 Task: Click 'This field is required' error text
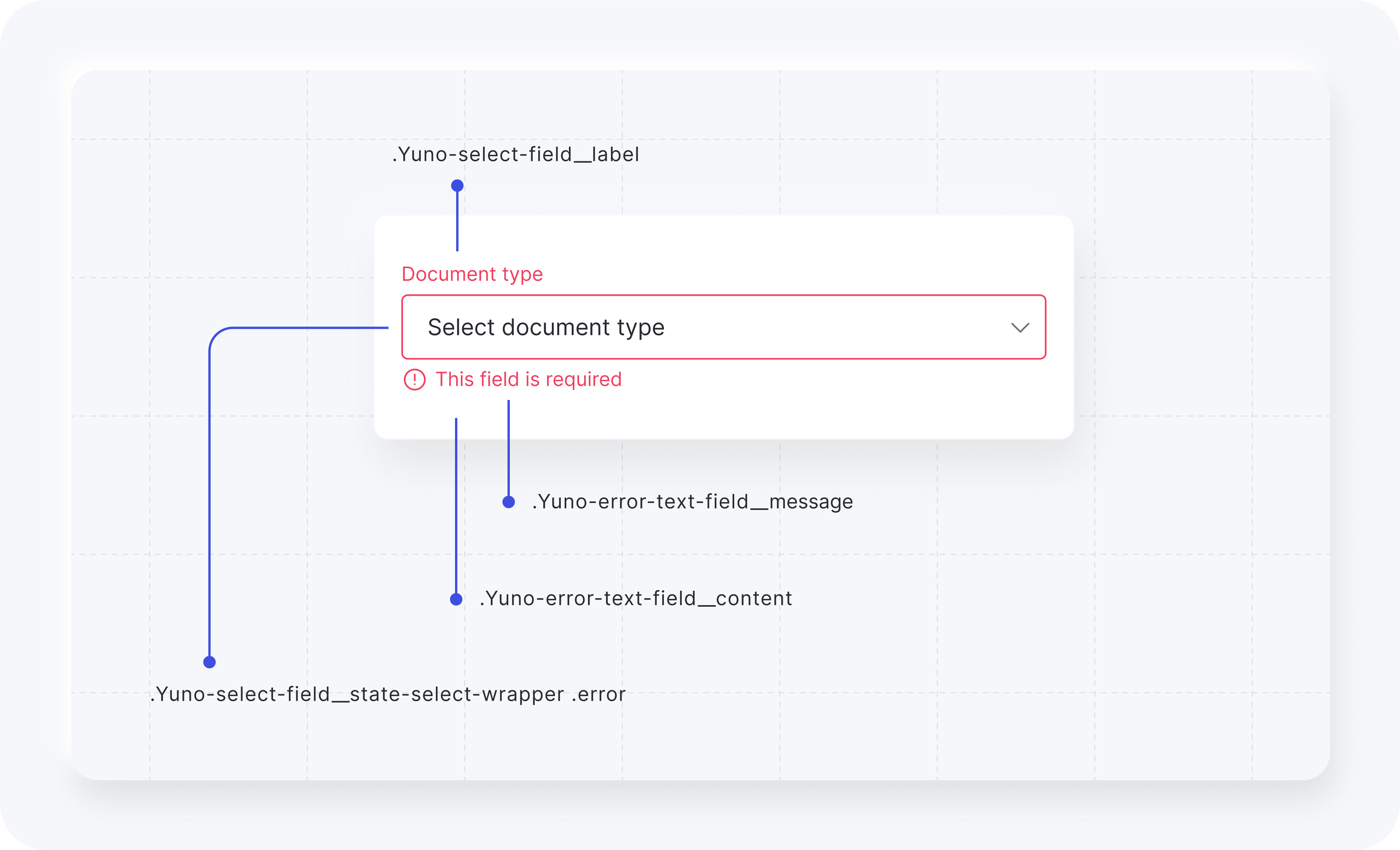pos(528,379)
